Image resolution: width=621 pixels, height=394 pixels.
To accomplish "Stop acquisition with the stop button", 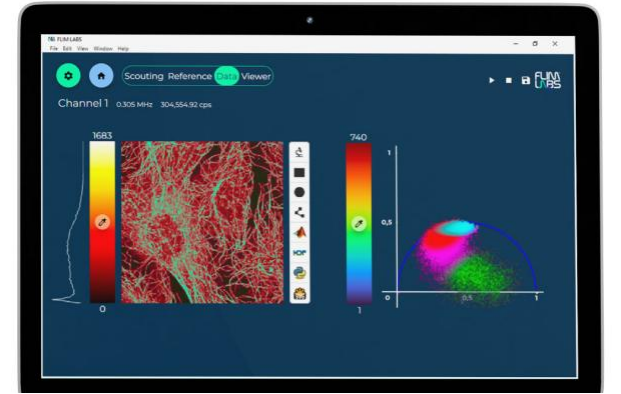I will (509, 80).
